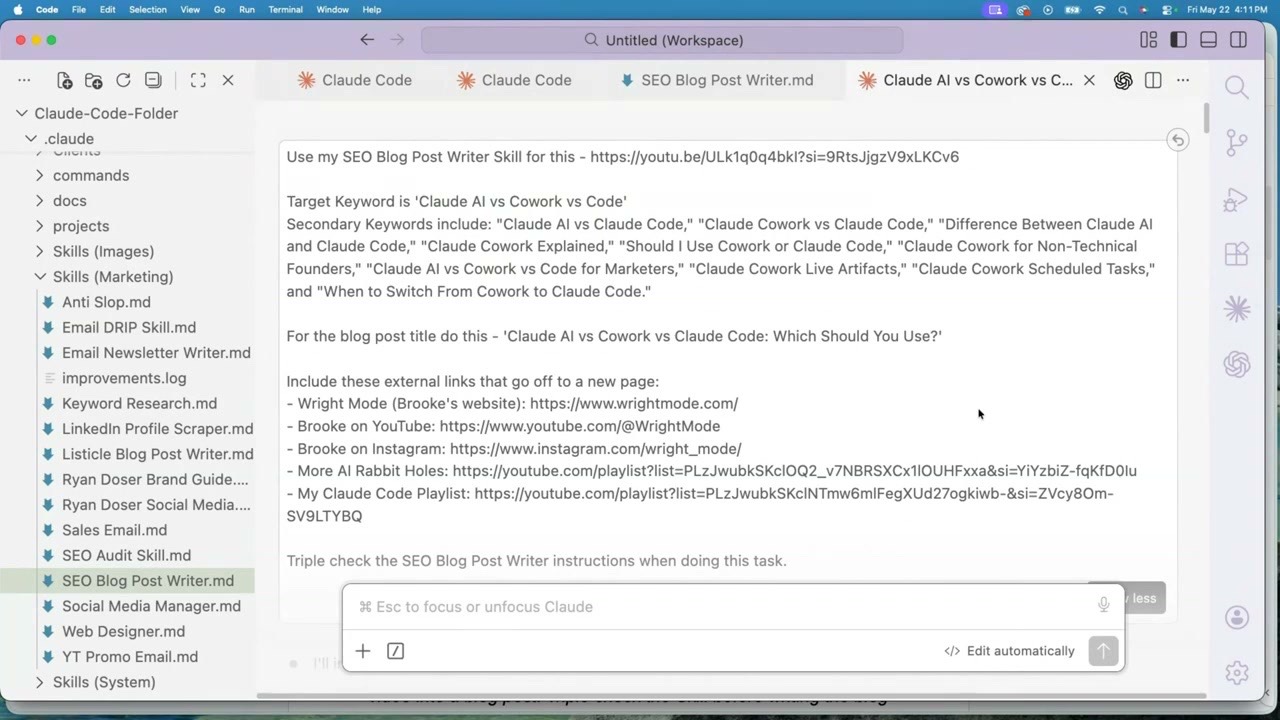Click the maximize panel icon in sidebar header
The height and width of the screenshot is (720, 1280).
coord(198,80)
